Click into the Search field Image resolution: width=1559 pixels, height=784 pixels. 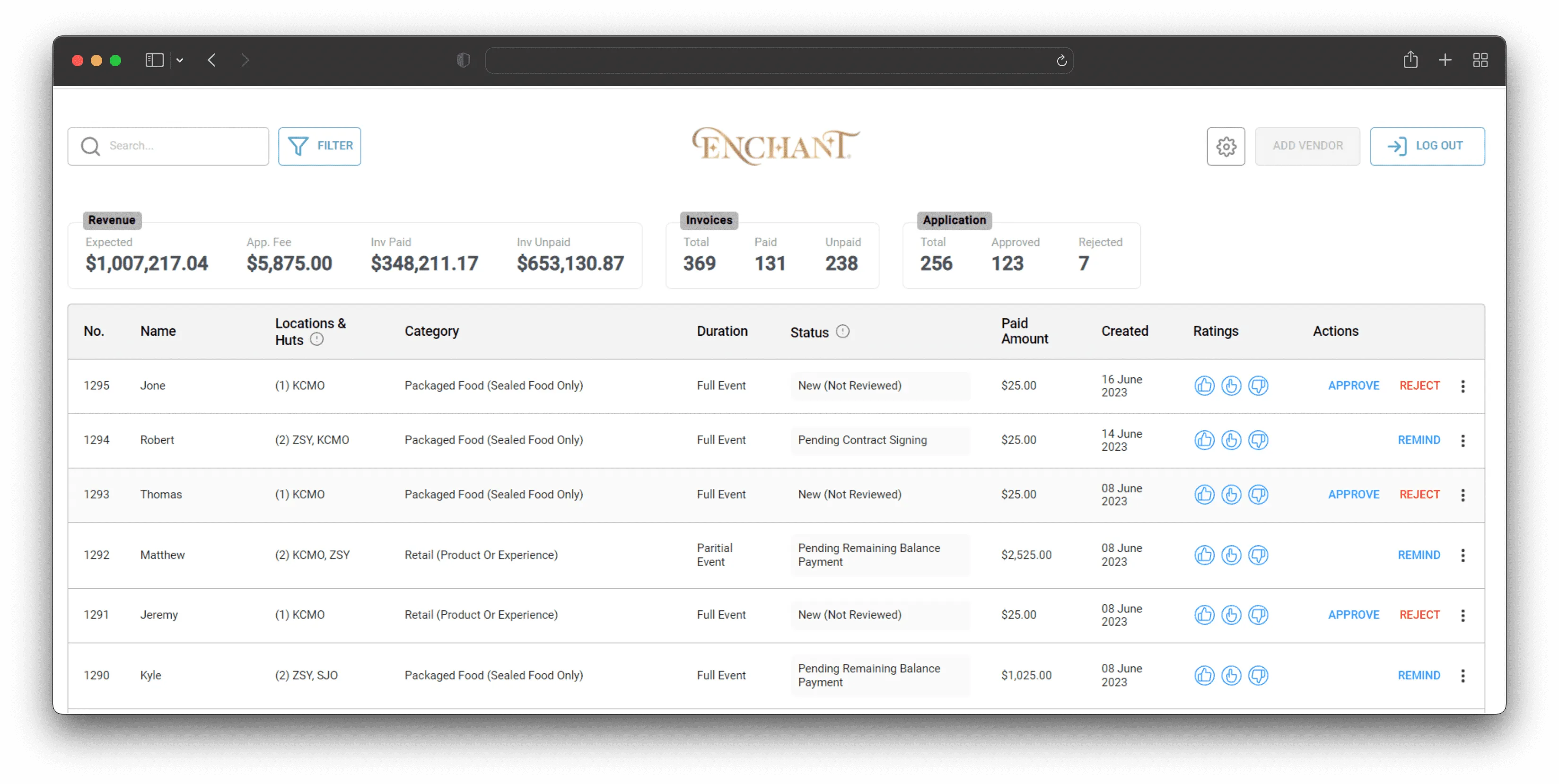click(x=168, y=146)
